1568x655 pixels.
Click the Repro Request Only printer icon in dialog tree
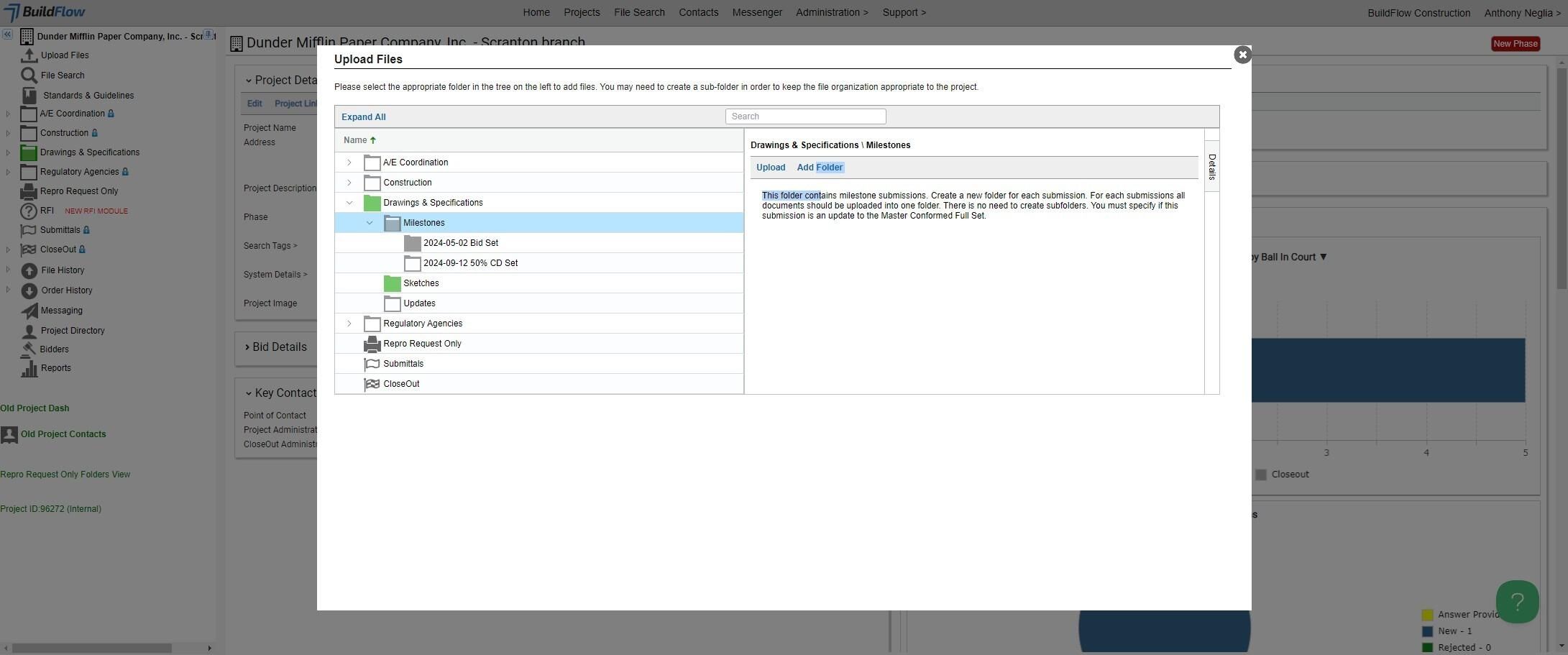(x=372, y=344)
